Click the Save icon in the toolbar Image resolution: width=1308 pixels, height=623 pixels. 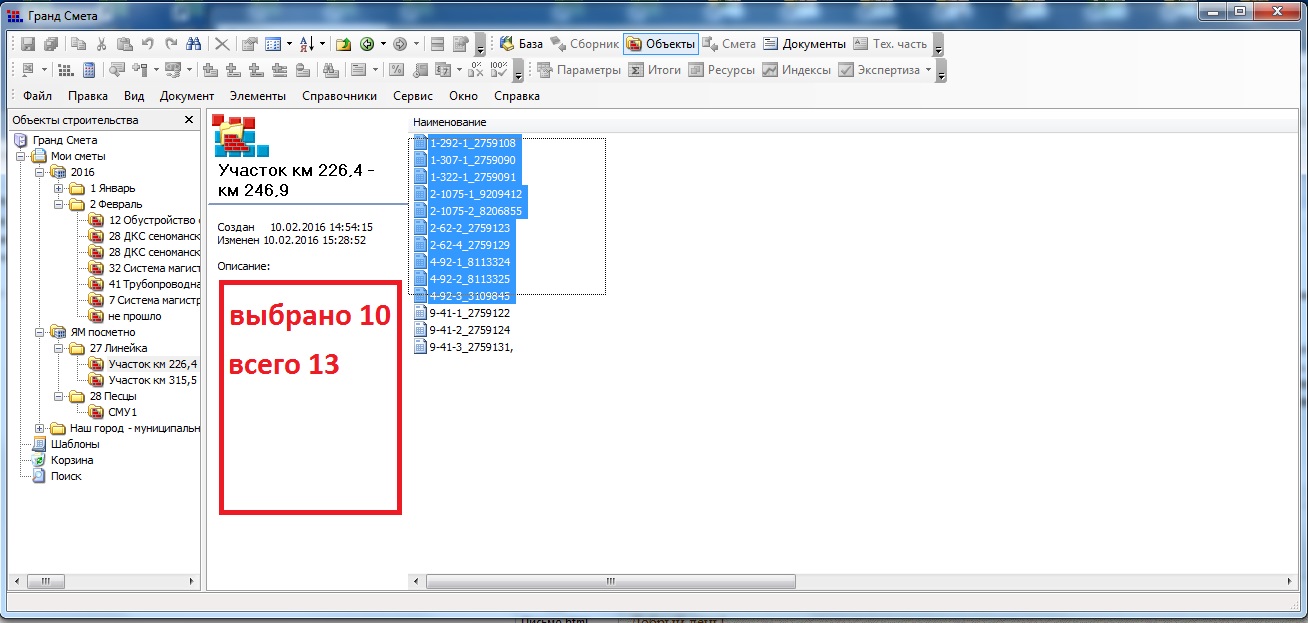tap(28, 44)
